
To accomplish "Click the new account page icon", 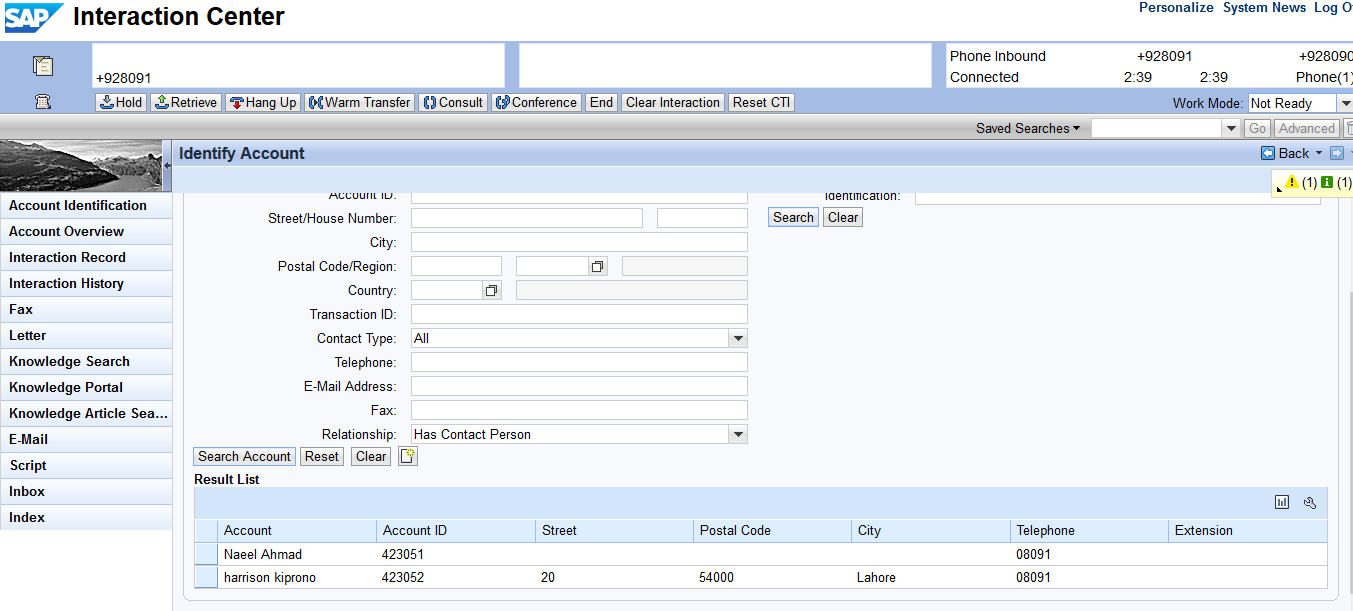I will (407, 456).
